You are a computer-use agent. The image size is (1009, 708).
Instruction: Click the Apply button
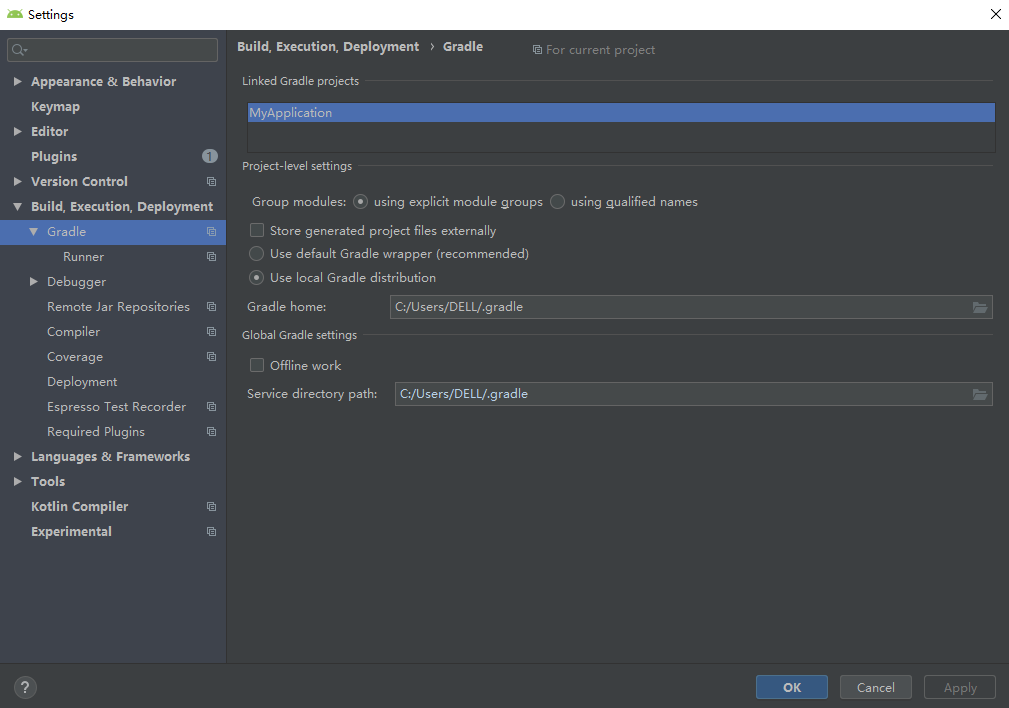(959, 687)
